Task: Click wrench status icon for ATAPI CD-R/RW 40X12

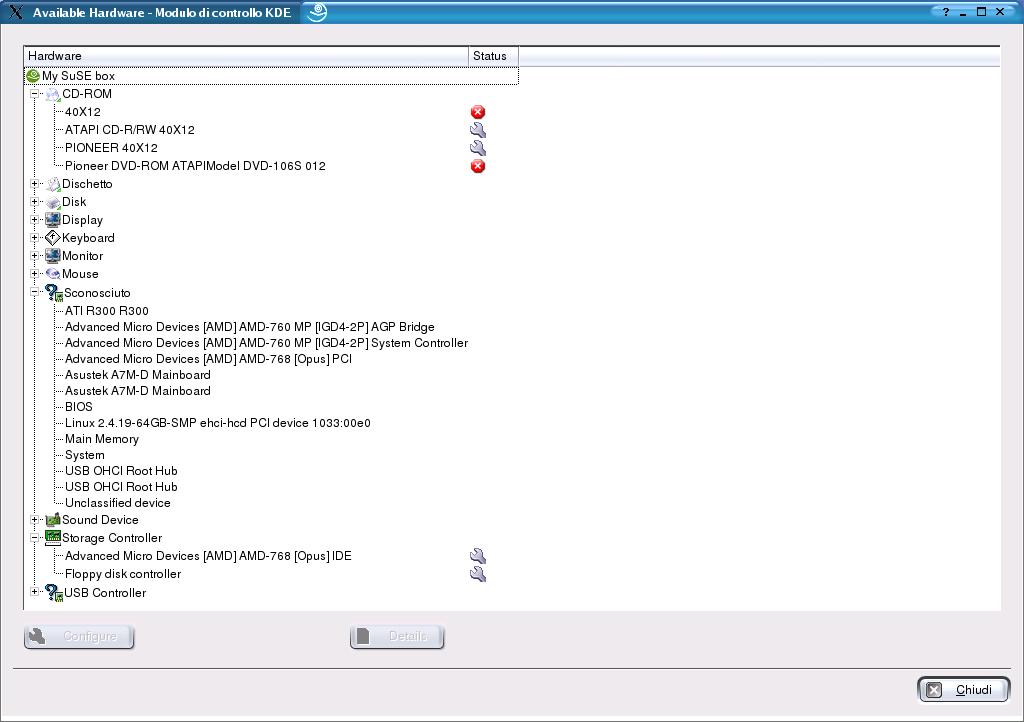Action: point(478,130)
